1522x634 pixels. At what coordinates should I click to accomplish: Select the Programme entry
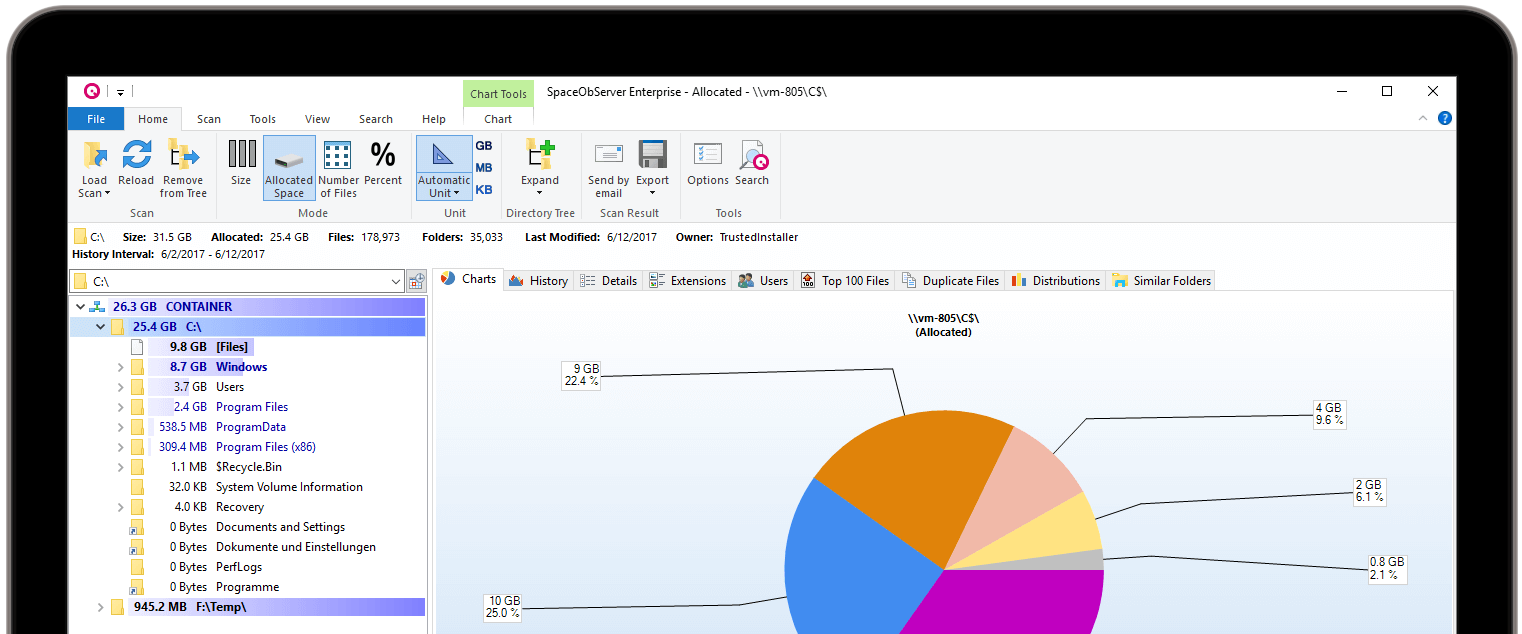pos(247,587)
